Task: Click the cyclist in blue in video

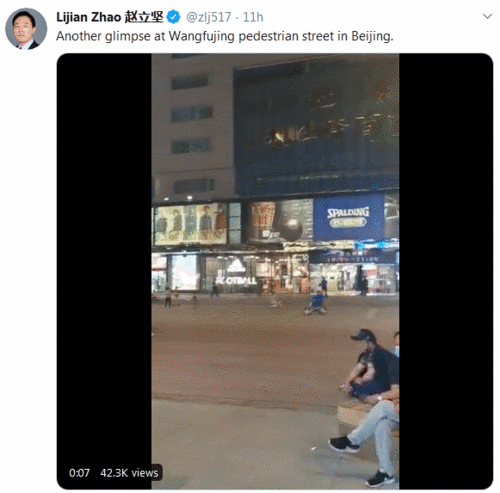Action: (316, 303)
